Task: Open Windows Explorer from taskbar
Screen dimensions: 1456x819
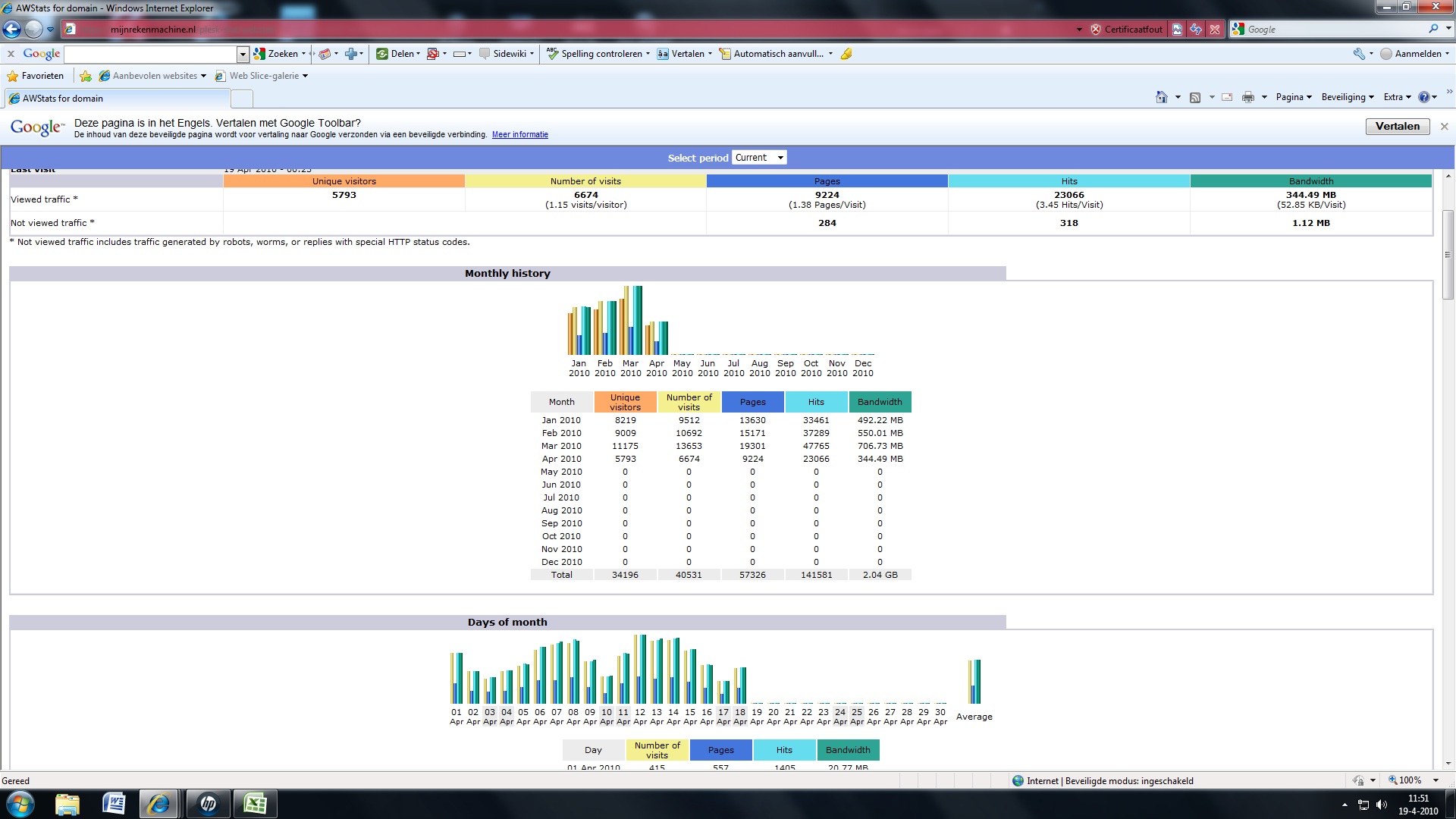Action: point(67,804)
